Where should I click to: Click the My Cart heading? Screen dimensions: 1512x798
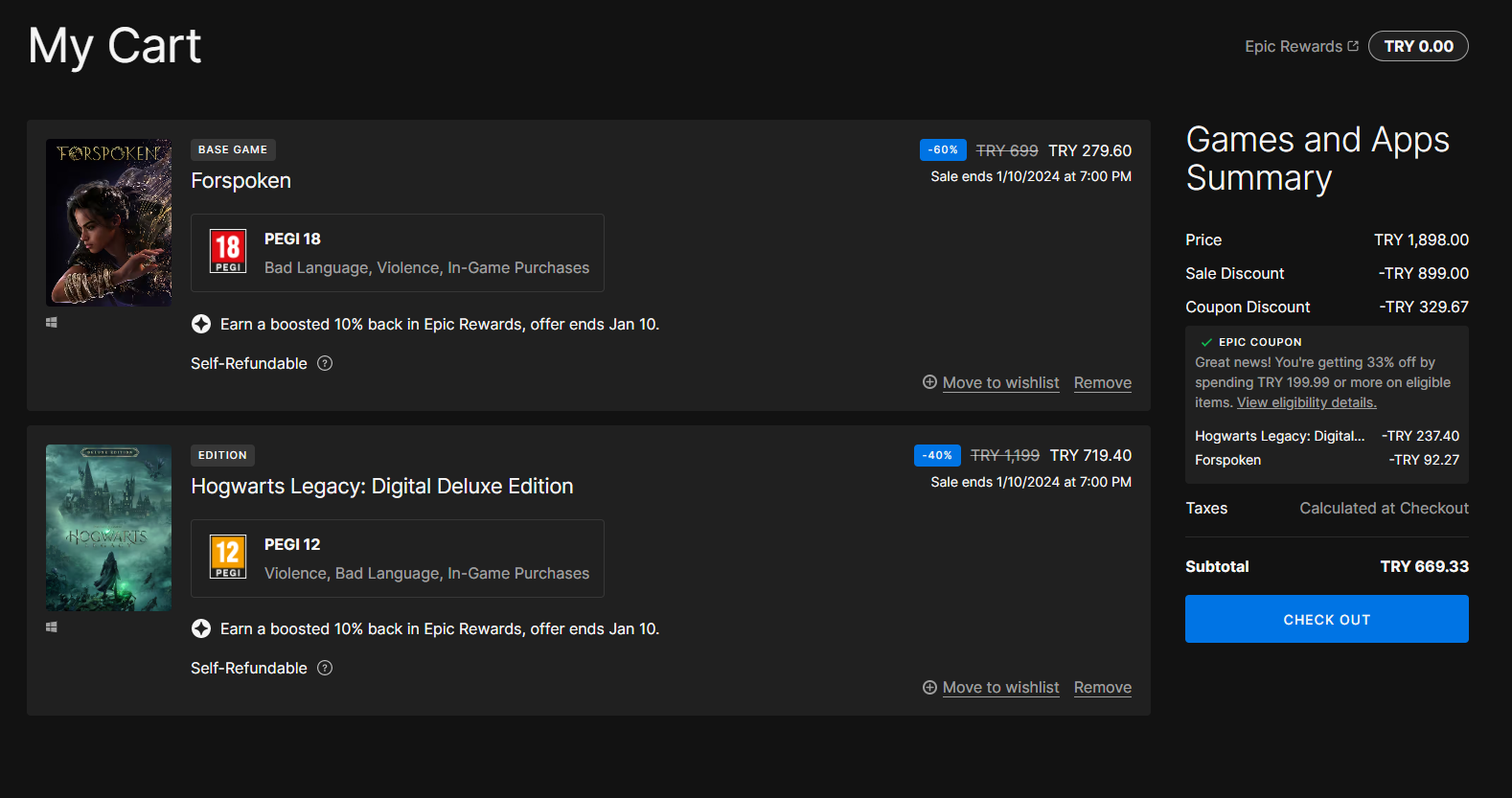pyautogui.click(x=115, y=46)
